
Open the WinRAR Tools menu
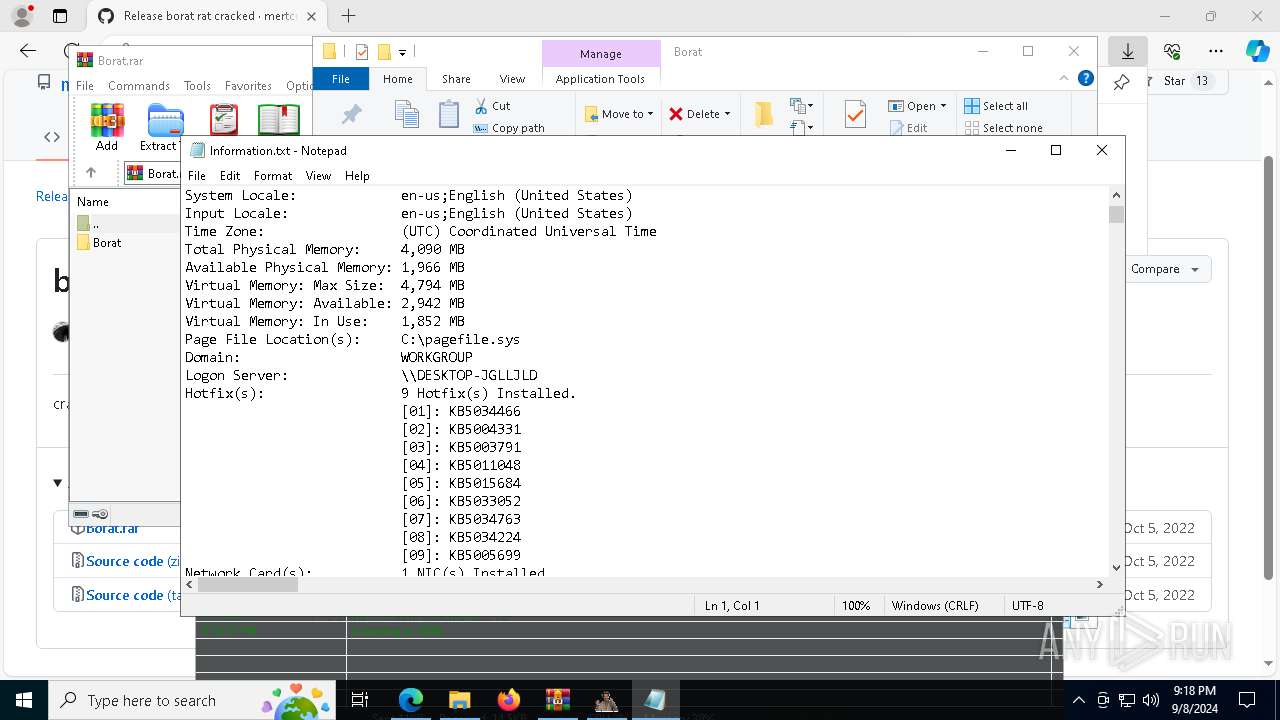tap(197, 86)
